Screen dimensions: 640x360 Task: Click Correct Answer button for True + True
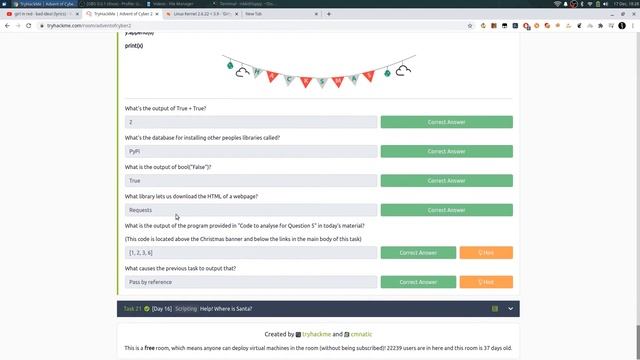[447, 122]
